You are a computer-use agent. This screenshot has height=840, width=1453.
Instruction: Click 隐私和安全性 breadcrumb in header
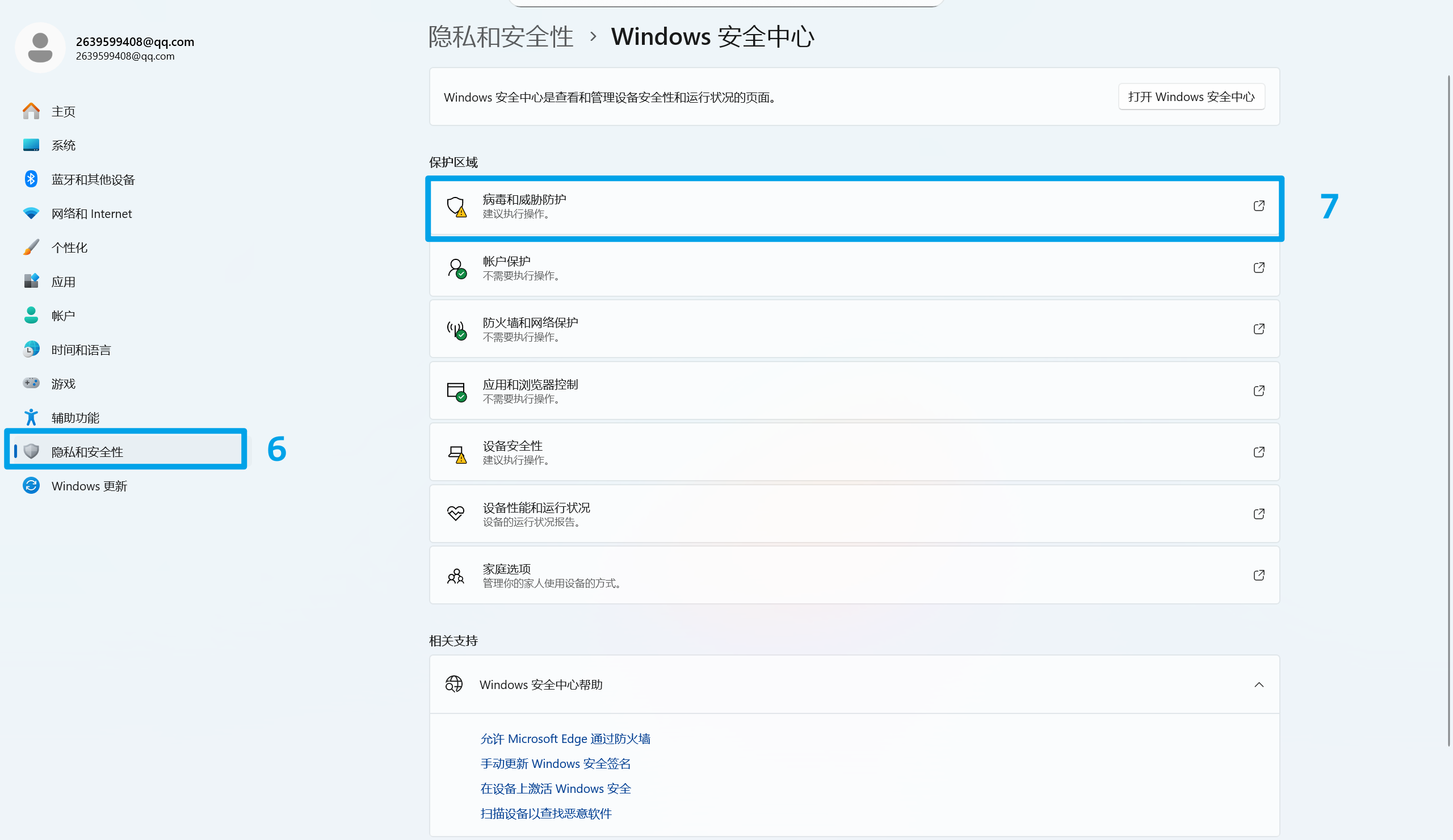[500, 37]
